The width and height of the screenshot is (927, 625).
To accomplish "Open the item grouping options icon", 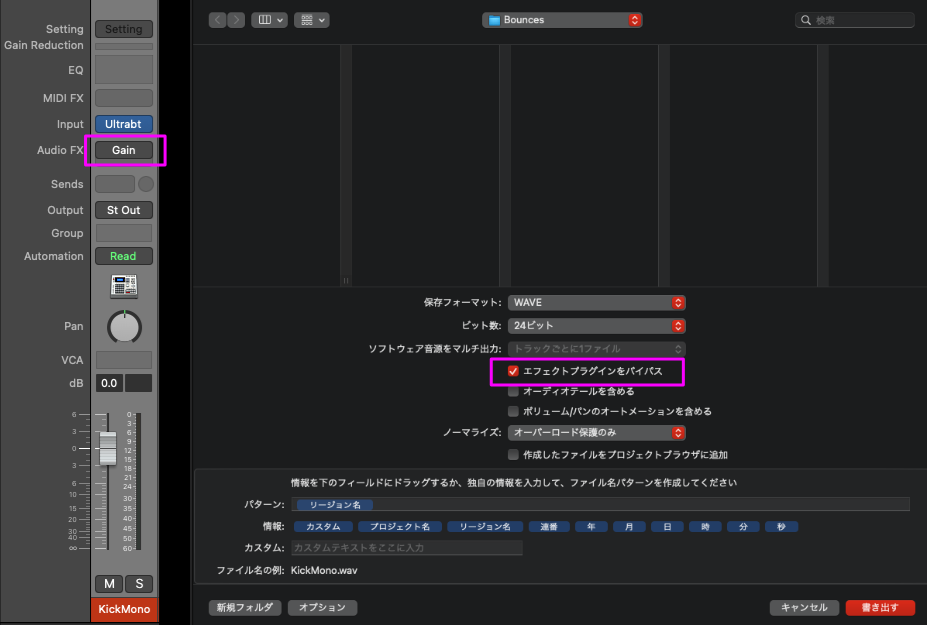I will pyautogui.click(x=313, y=20).
